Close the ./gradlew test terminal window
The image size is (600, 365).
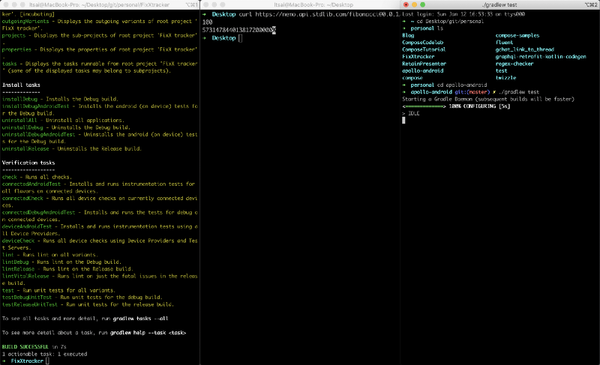tap(406, 5)
